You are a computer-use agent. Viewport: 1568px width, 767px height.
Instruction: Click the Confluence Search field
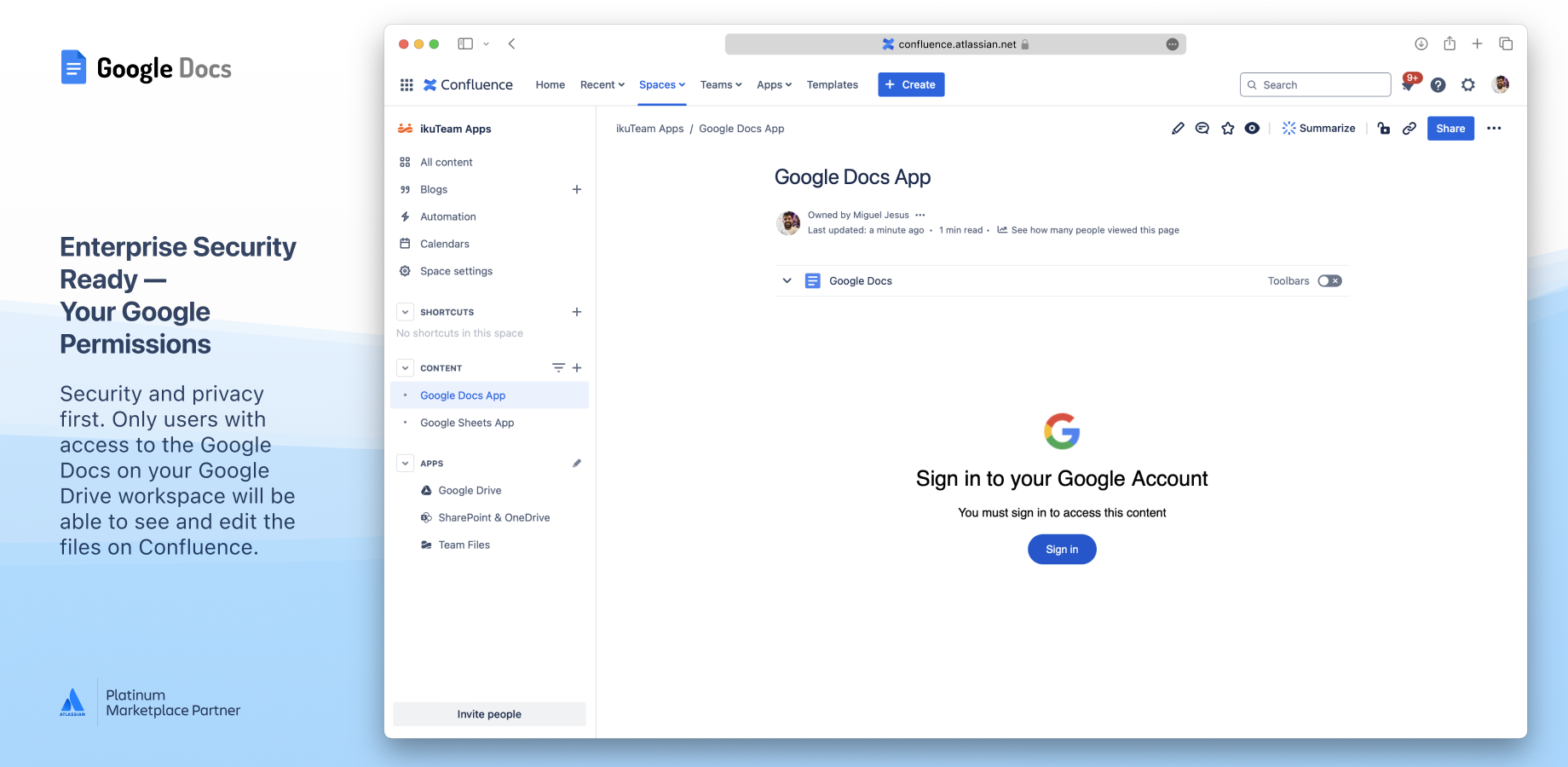(1315, 84)
